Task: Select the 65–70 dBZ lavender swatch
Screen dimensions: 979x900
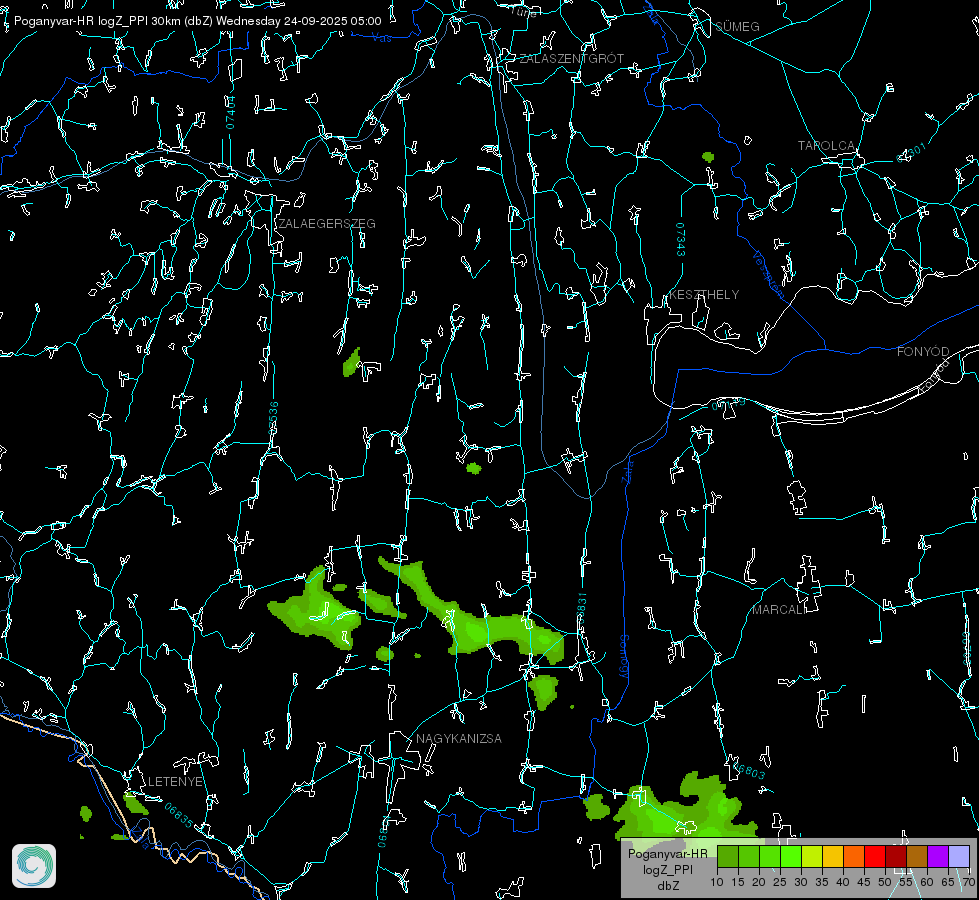Action: tap(959, 856)
